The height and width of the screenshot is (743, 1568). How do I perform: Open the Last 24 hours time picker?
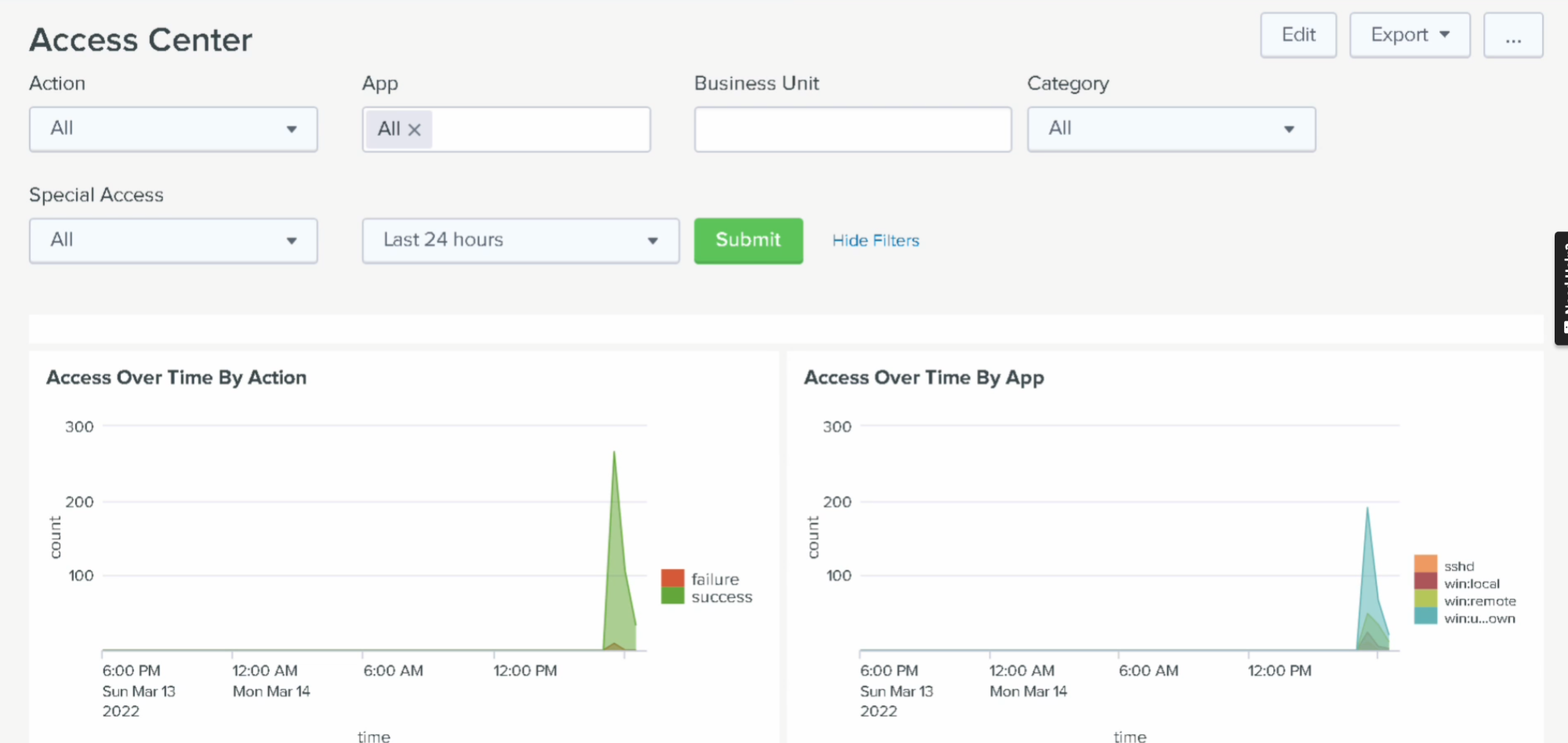coord(520,241)
